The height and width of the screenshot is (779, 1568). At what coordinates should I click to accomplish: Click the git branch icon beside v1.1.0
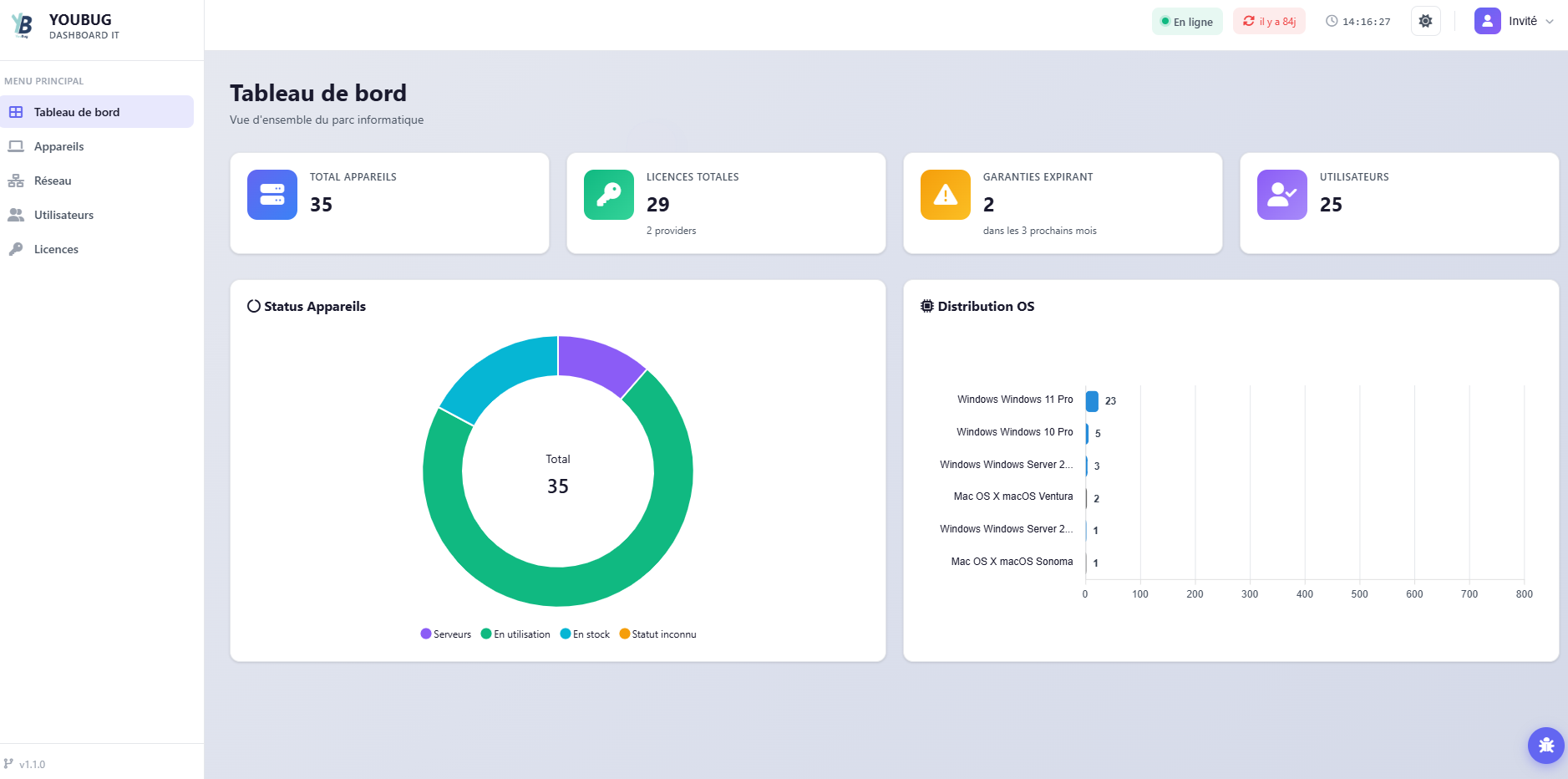[x=8, y=763]
